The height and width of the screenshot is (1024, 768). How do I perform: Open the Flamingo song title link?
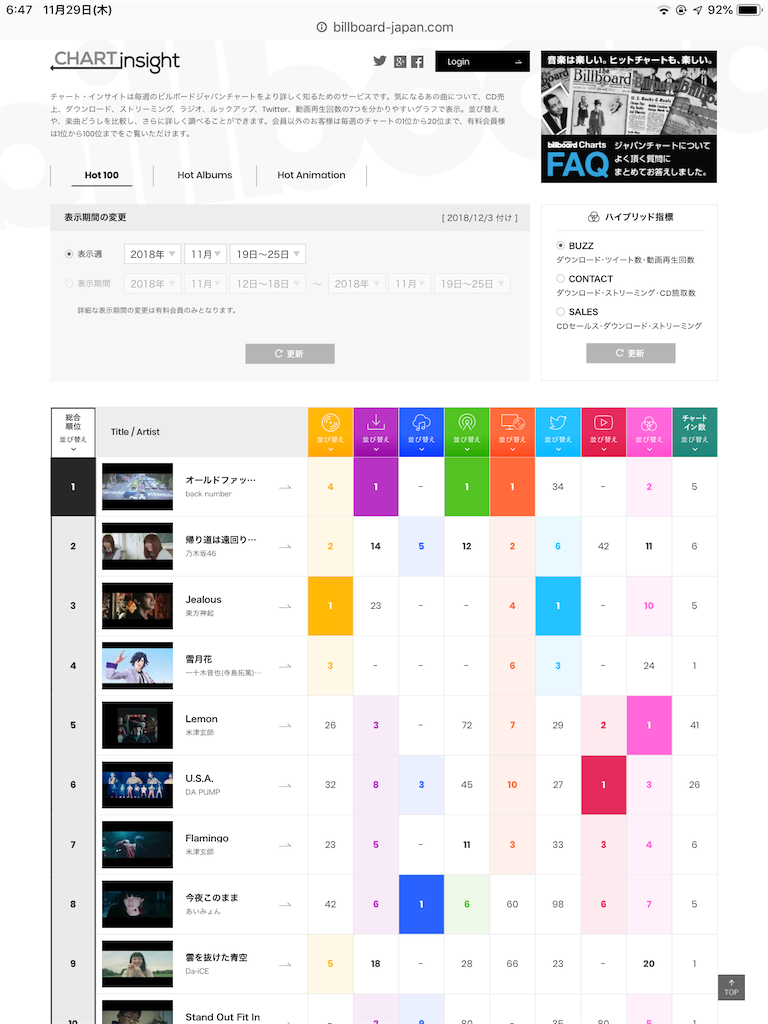click(x=207, y=838)
